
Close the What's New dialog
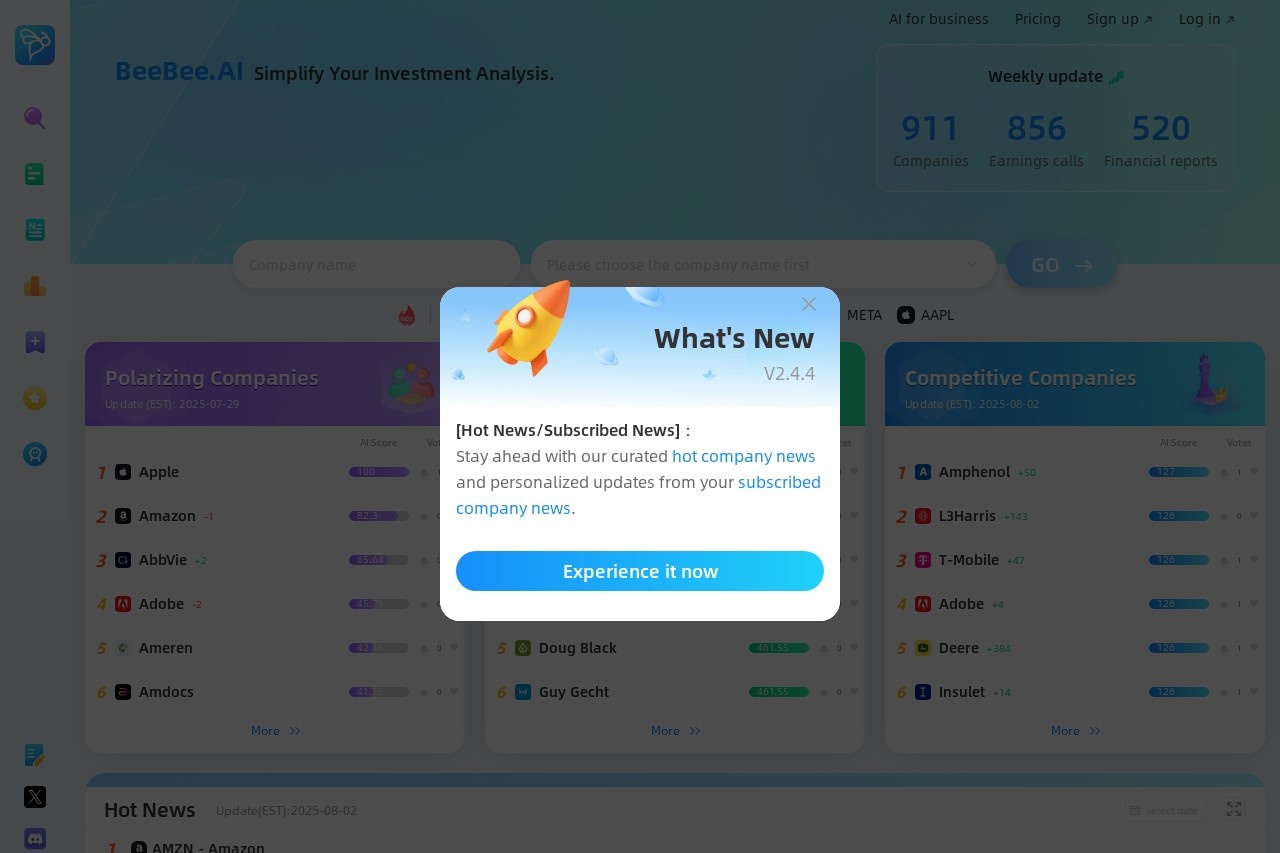point(809,304)
